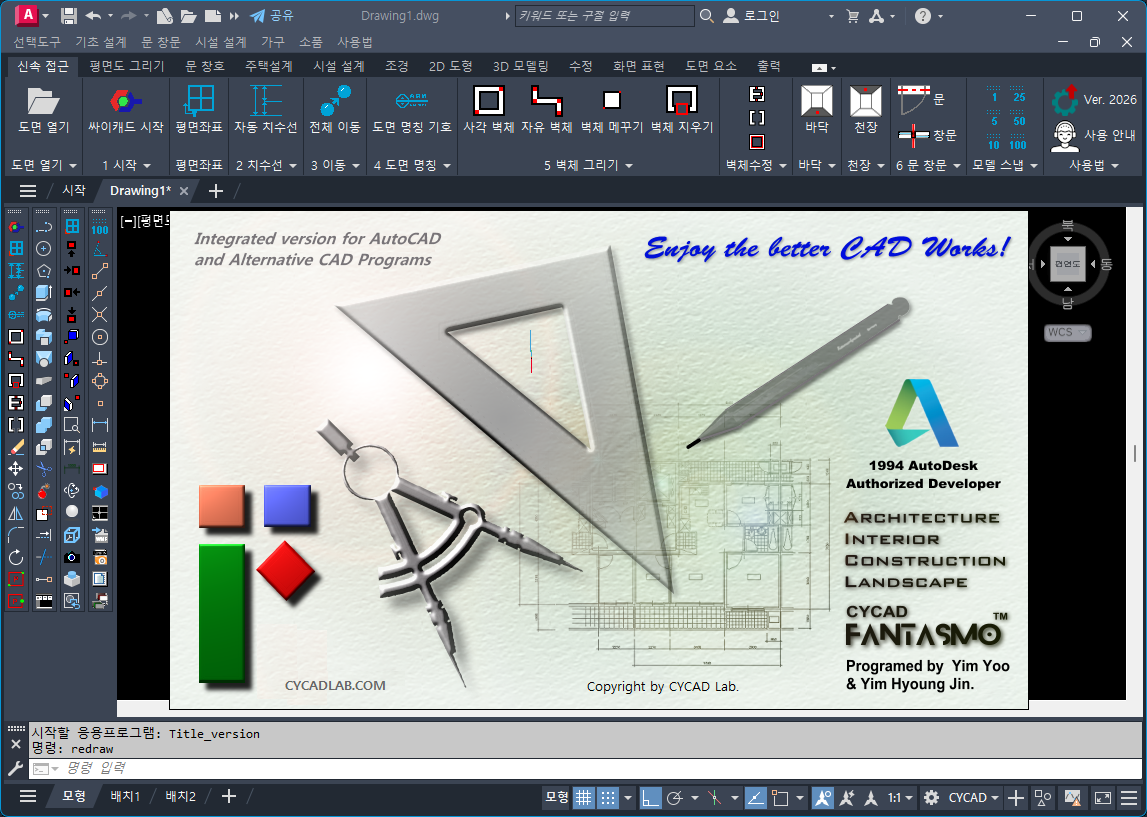1147x817 pixels.
Task: Choose the 사각 벽체 wall tool
Action: 488,101
